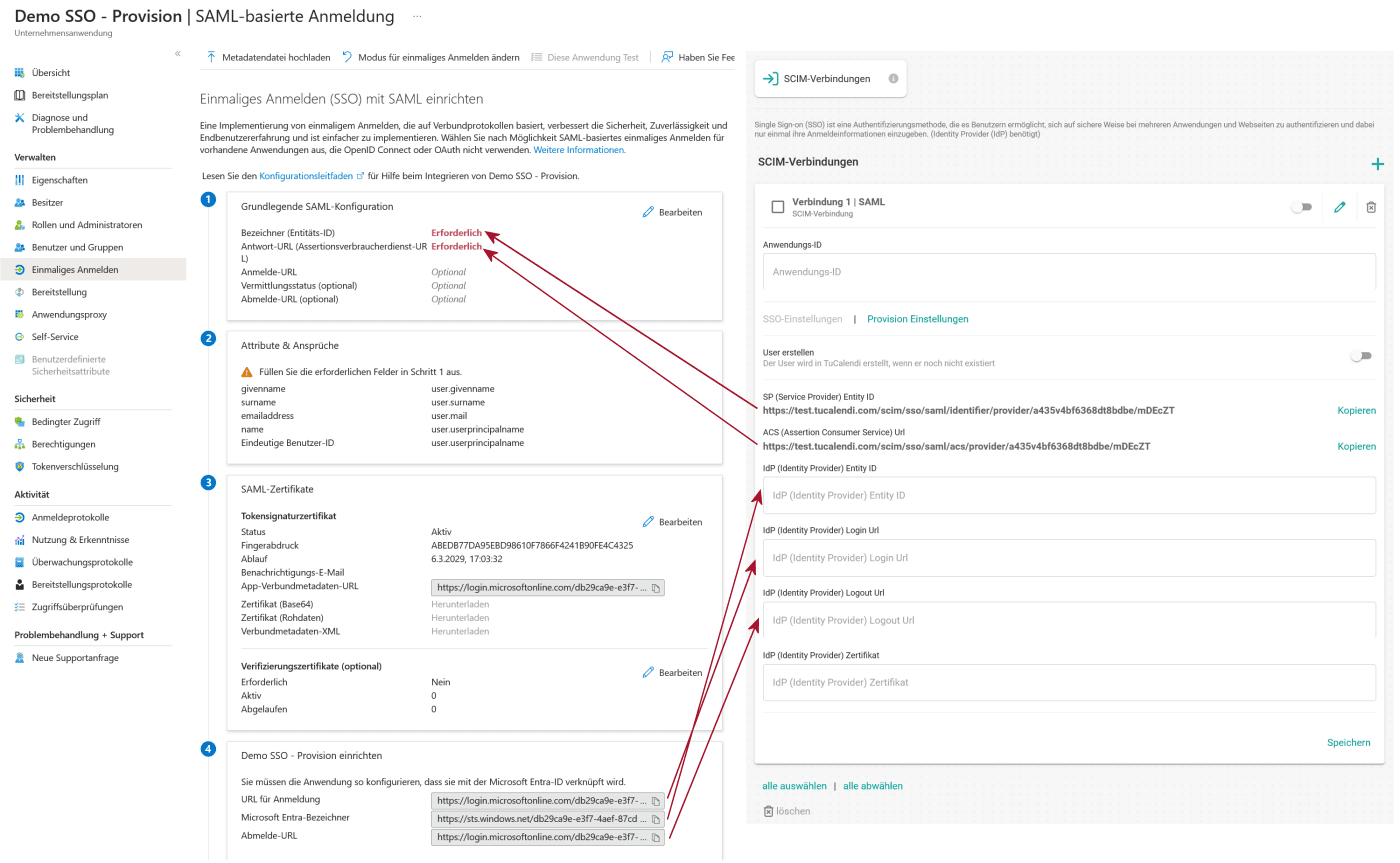Click the Nutzung & Erkenntnisse chart icon
Viewport: 1400px width, 863px height.
(x=20, y=540)
